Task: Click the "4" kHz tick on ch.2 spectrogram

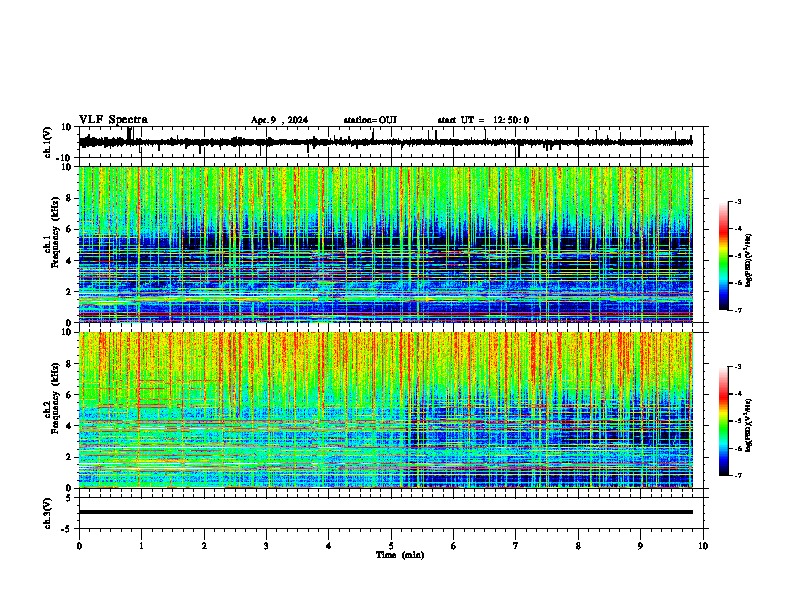Action: 70,426
